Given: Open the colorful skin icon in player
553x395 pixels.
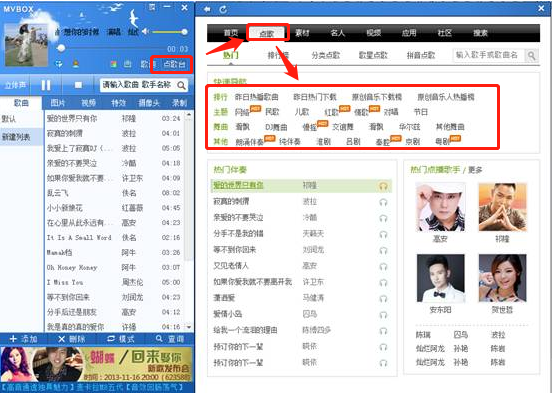Looking at the screenshot, I should (114, 64).
